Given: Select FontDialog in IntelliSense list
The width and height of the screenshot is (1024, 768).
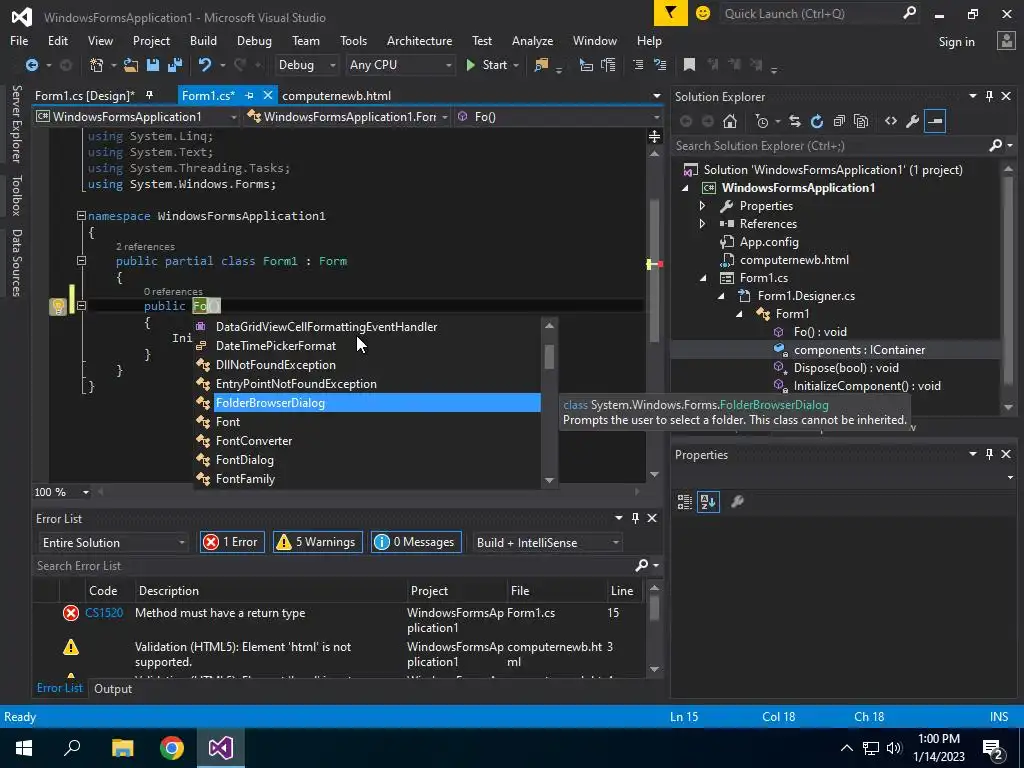Looking at the screenshot, I should click(x=368, y=460).
